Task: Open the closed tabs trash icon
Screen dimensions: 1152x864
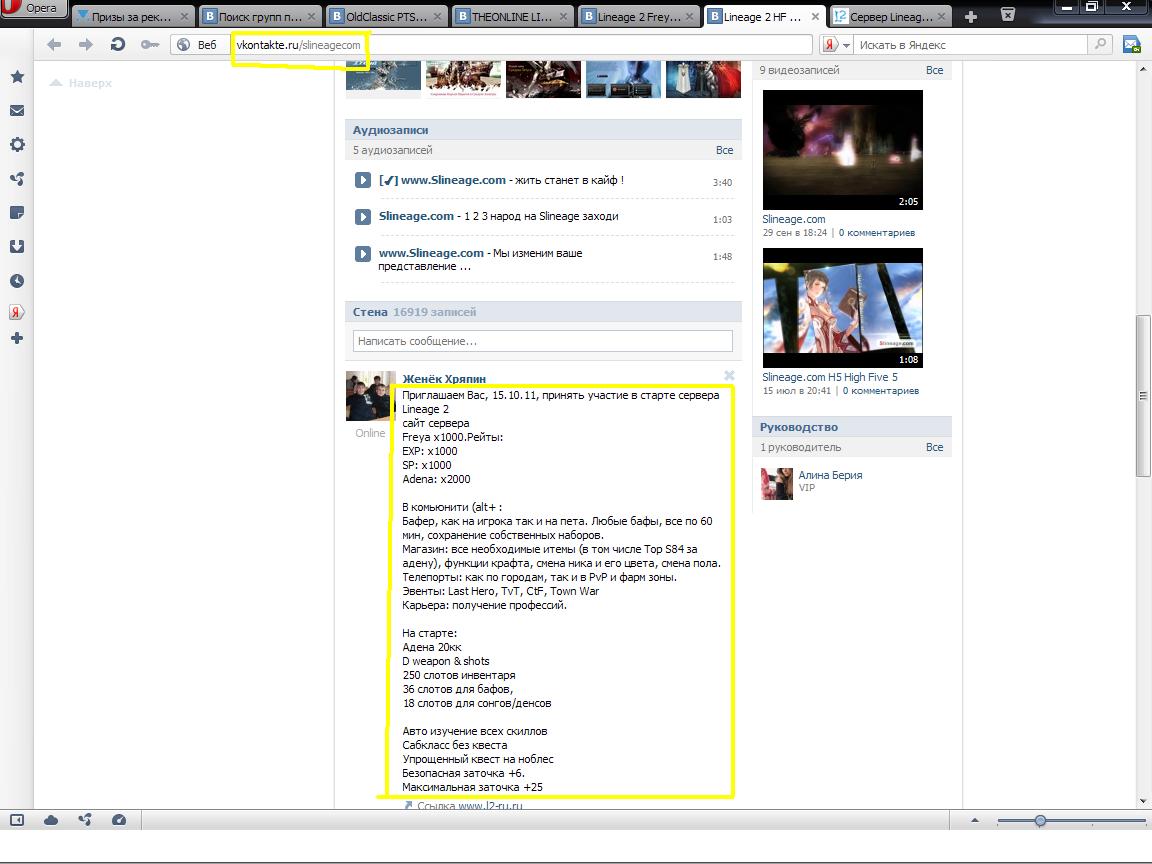Action: point(1009,15)
